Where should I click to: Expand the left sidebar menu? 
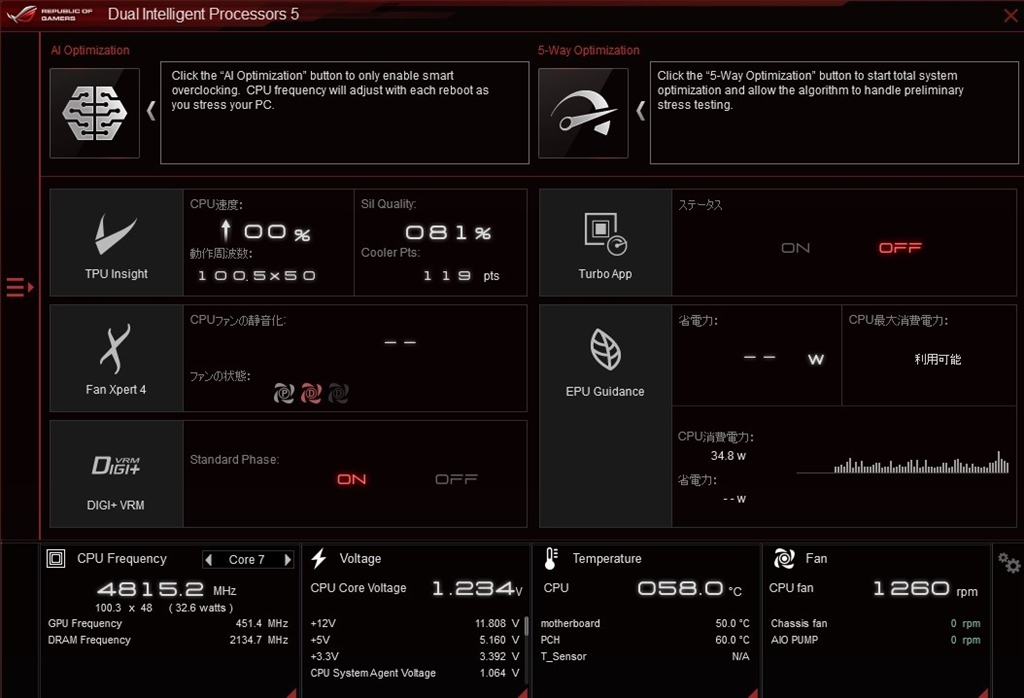tap(20, 287)
